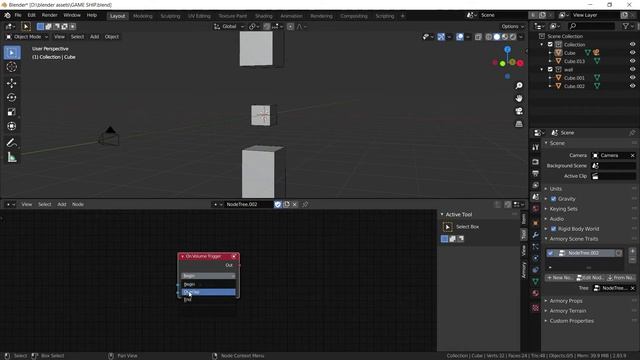Viewport: 640px width, 360px height.
Task: Click the New Node Tree button
Action: 560,278
